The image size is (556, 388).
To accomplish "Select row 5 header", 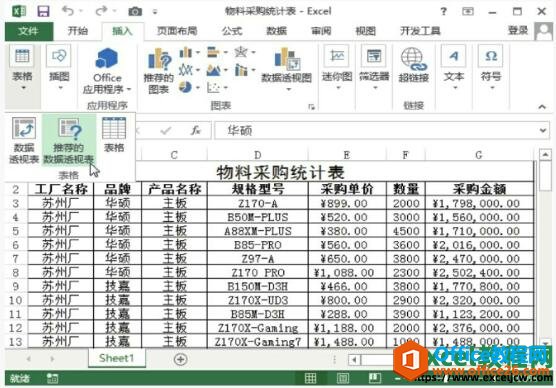I will pos(16,231).
